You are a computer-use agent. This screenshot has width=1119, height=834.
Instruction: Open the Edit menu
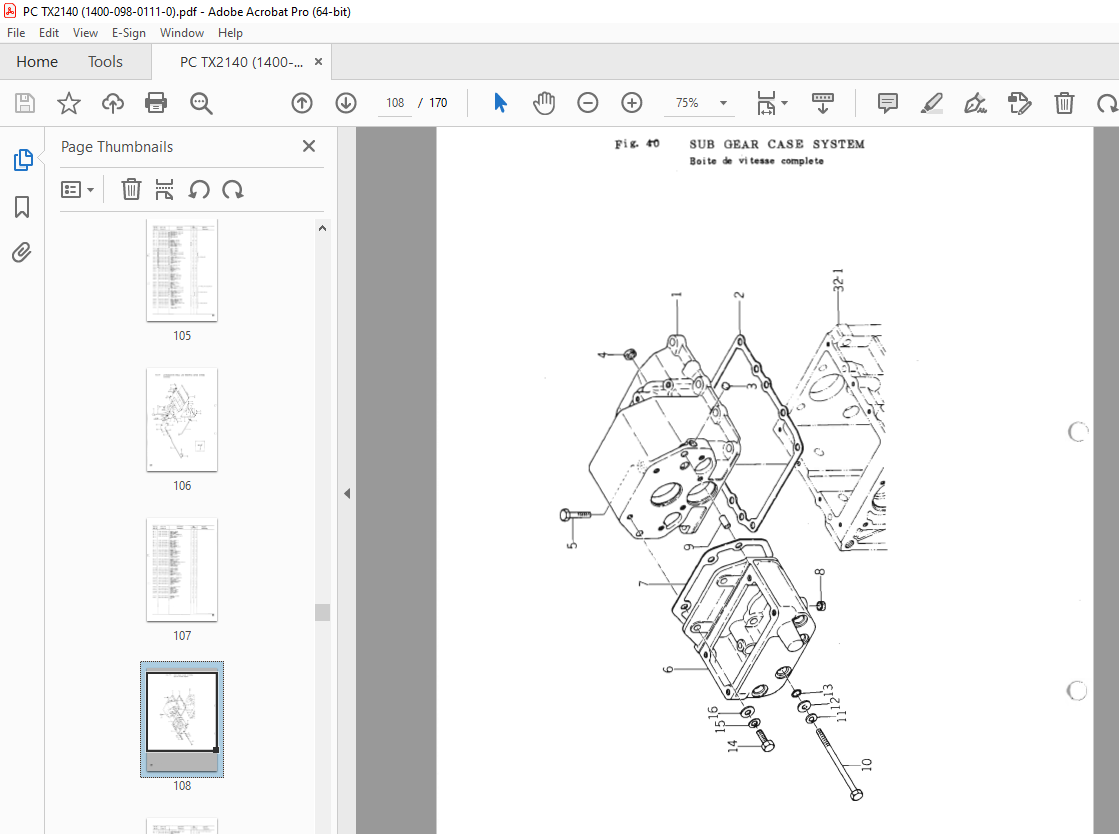point(49,33)
